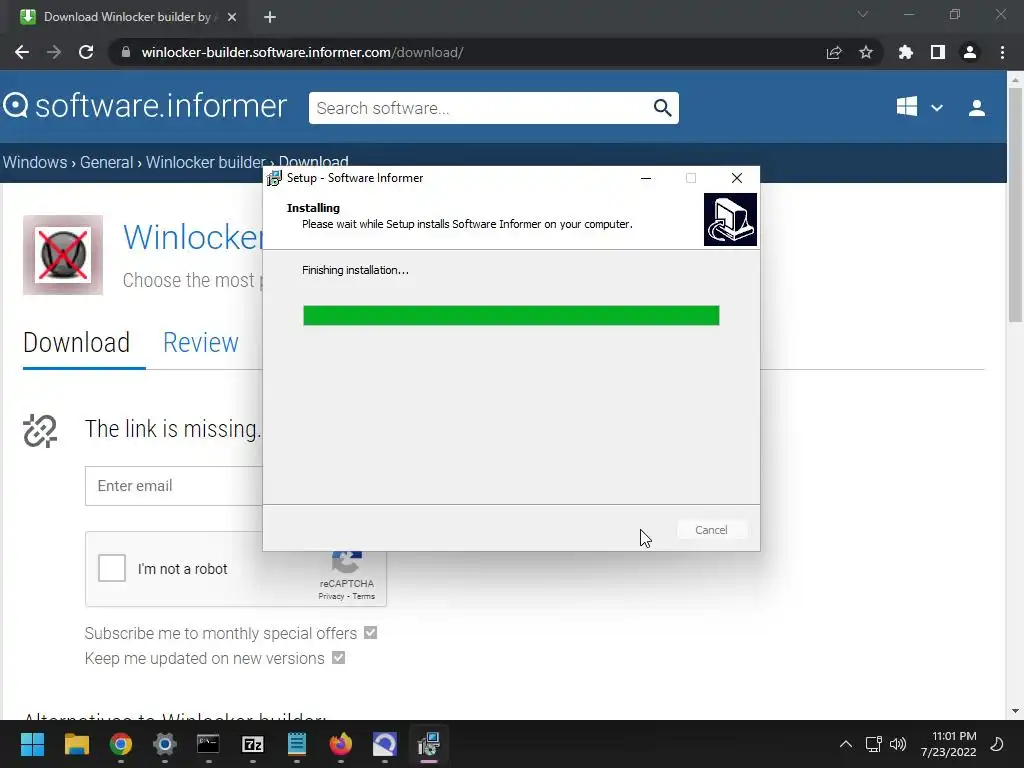Screen dimensions: 1024x768
Task: Open the clock showing 11:01 PM
Action: coord(948,744)
